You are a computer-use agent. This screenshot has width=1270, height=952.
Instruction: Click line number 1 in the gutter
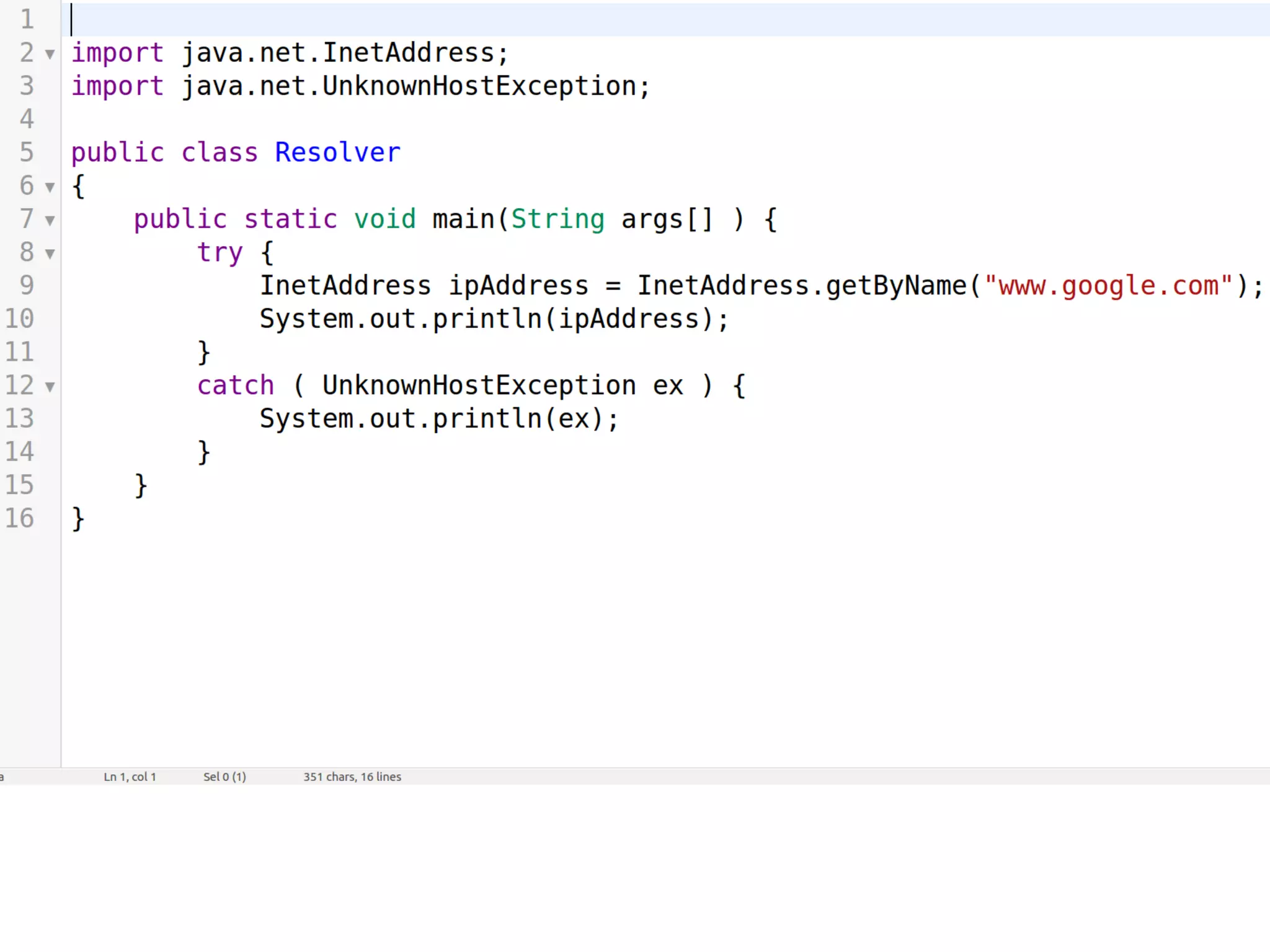[27, 20]
